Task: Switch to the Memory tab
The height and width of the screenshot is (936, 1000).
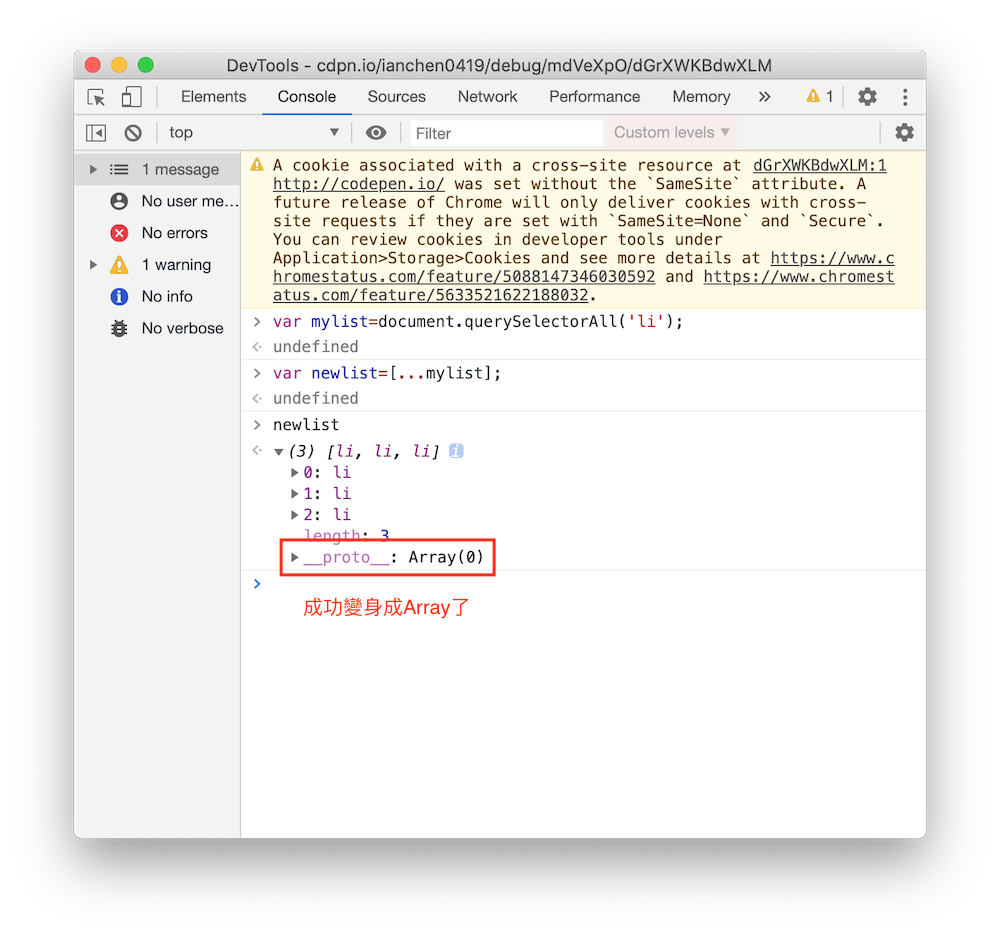Action: 702,97
